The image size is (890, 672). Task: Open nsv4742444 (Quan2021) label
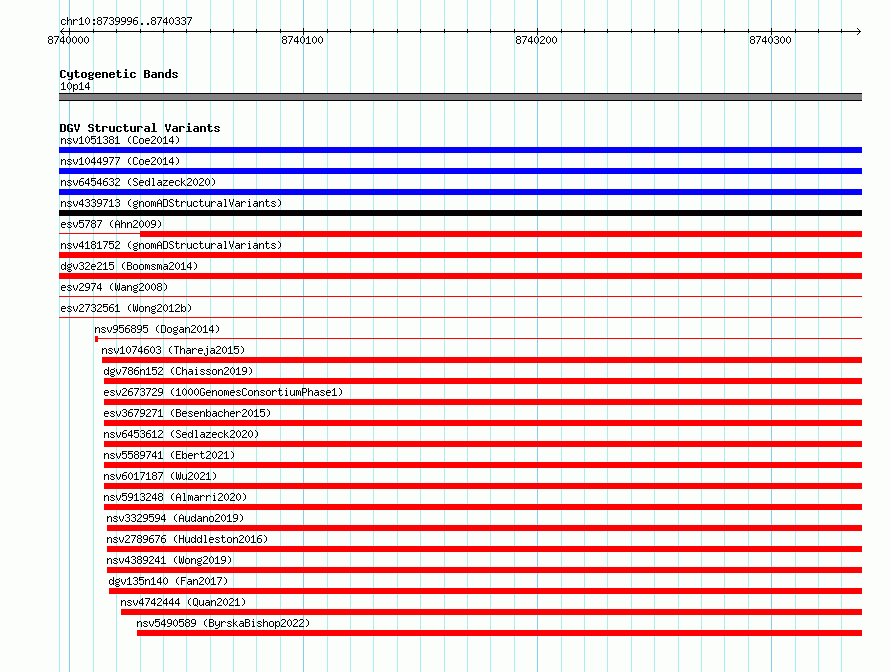pos(183,602)
